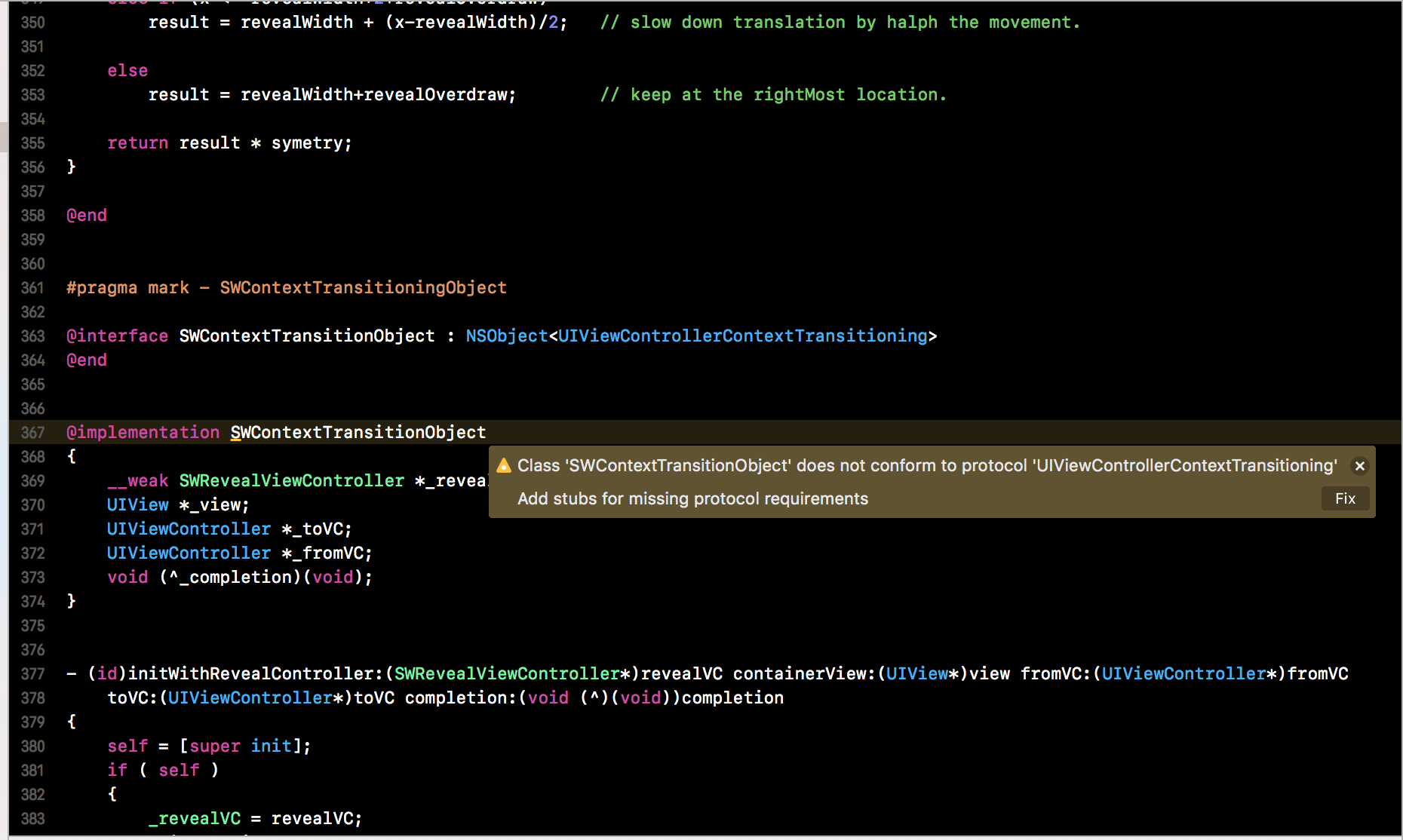Click '__weak' keyword on line 369
The image size is (1403, 840).
tap(138, 480)
